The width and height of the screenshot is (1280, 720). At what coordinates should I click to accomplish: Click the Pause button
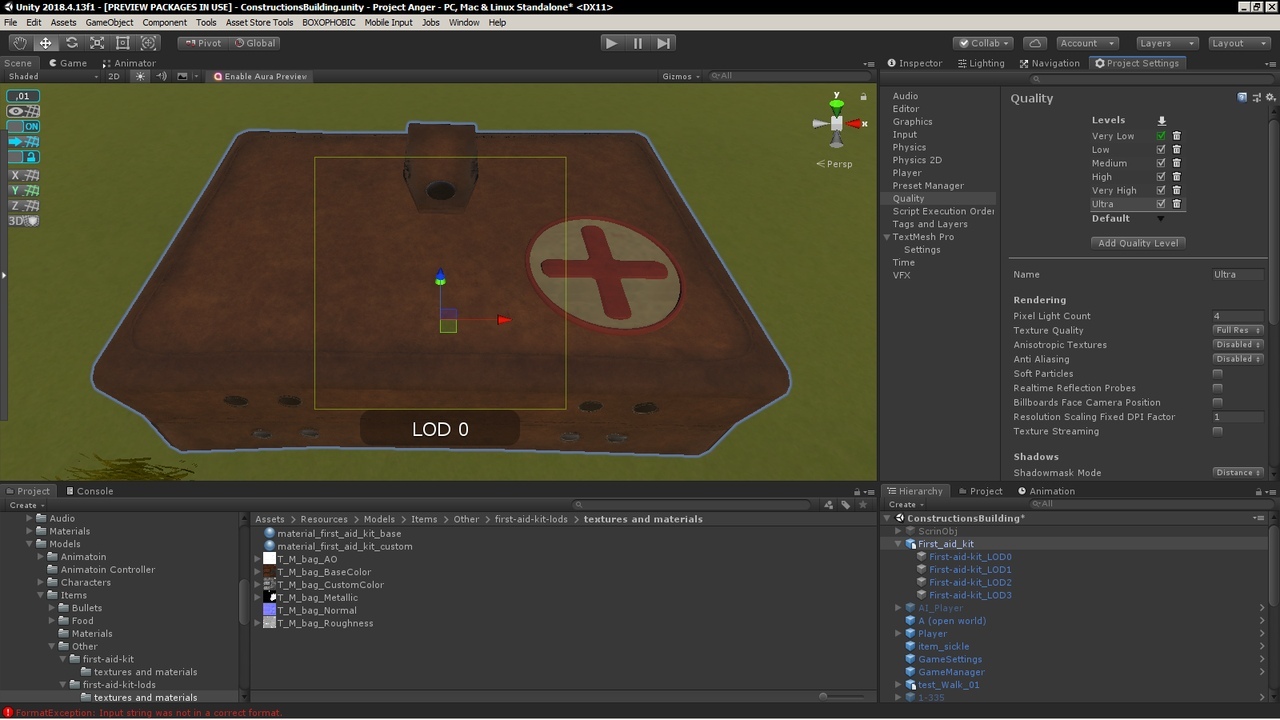pos(637,43)
